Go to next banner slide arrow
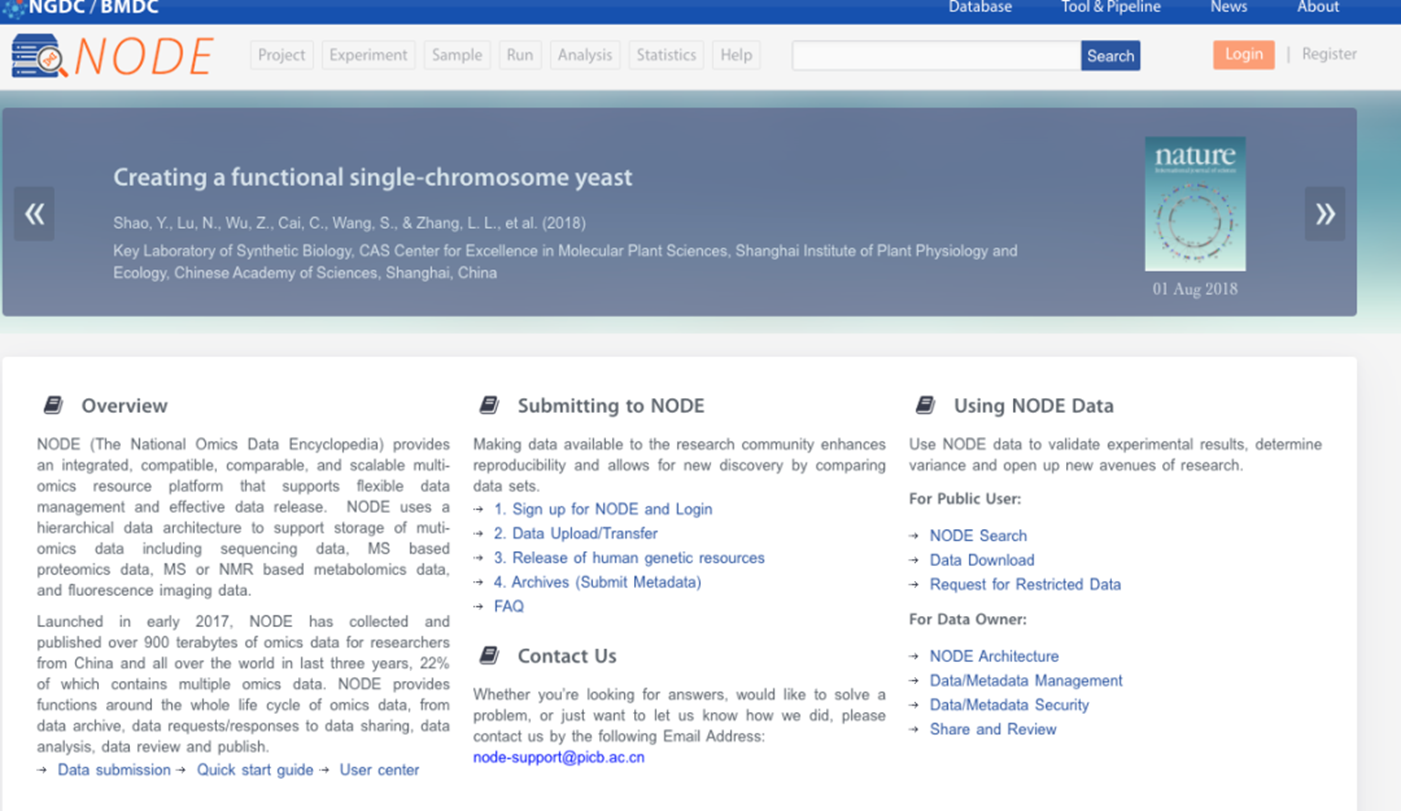 point(1325,213)
